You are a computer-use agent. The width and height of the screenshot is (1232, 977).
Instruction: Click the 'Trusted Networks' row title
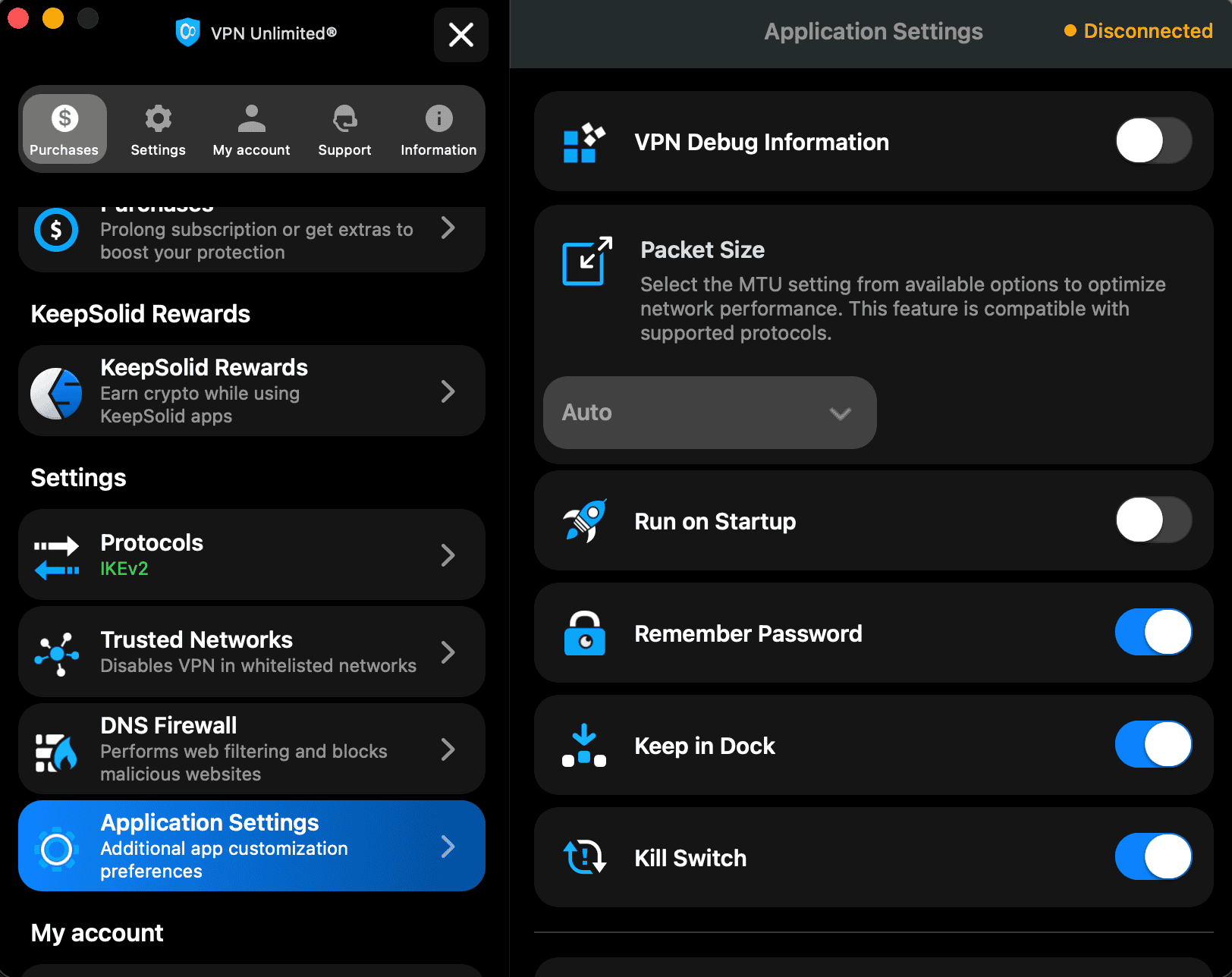[x=196, y=640]
